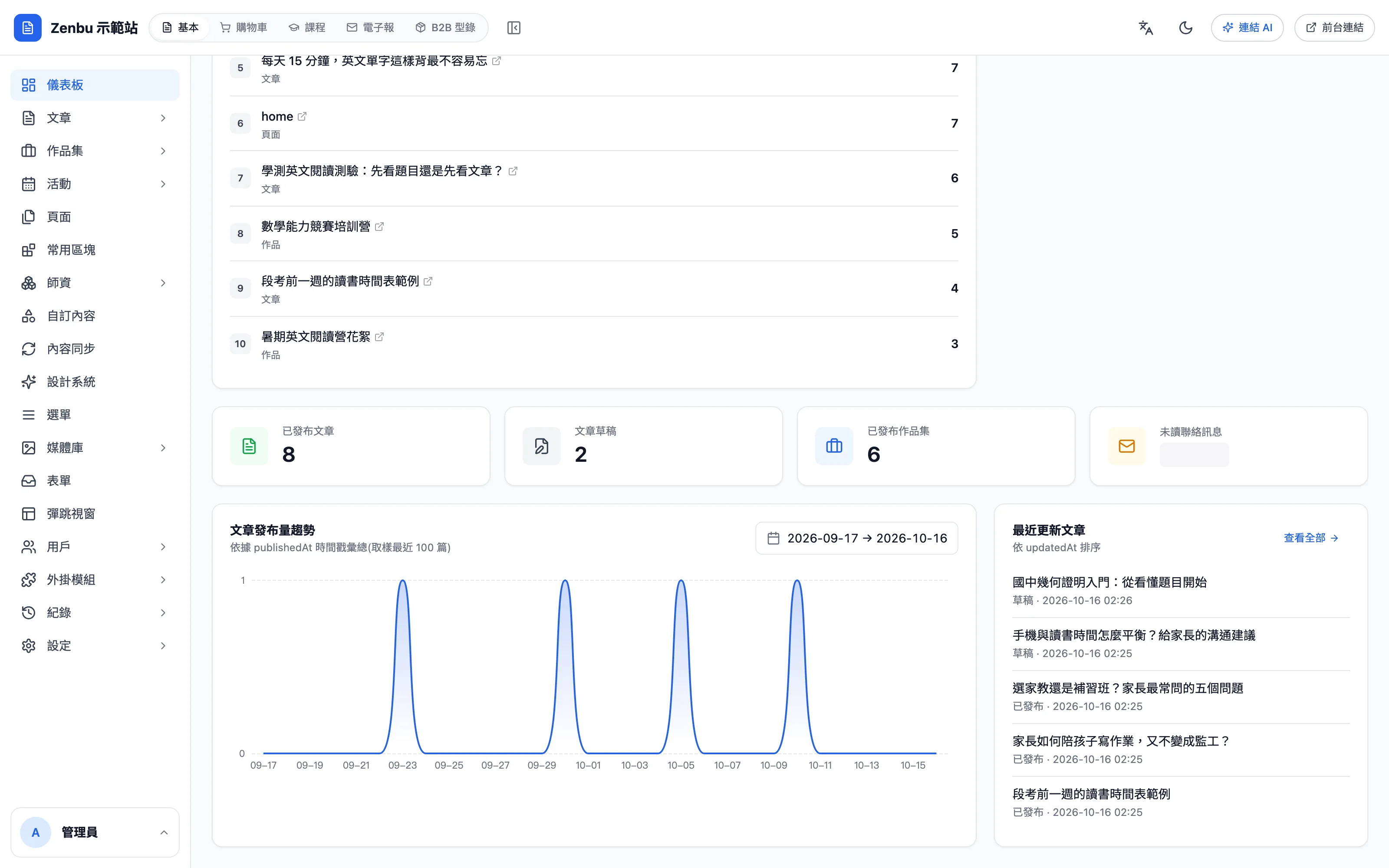Open the 管理員 account menu
The width and height of the screenshot is (1389, 868).
pos(95,832)
